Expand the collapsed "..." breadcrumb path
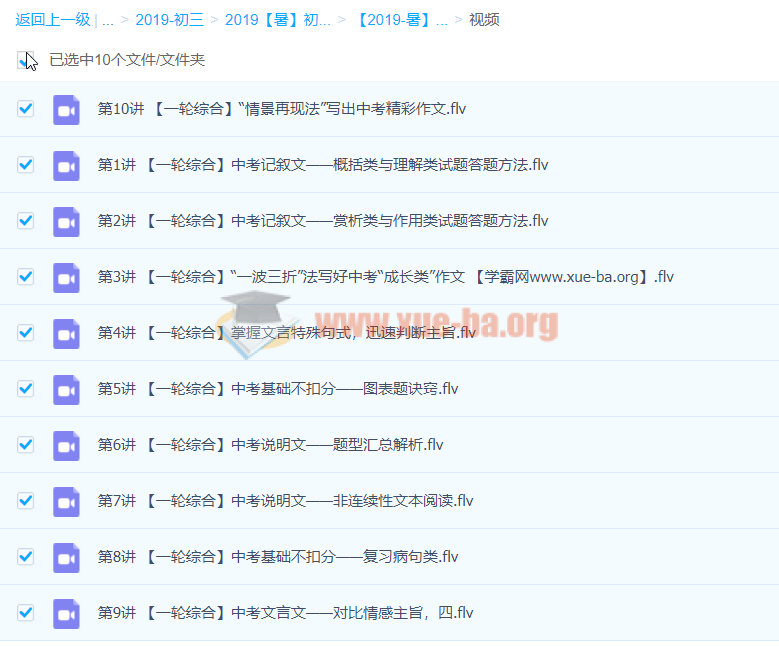 [x=107, y=20]
